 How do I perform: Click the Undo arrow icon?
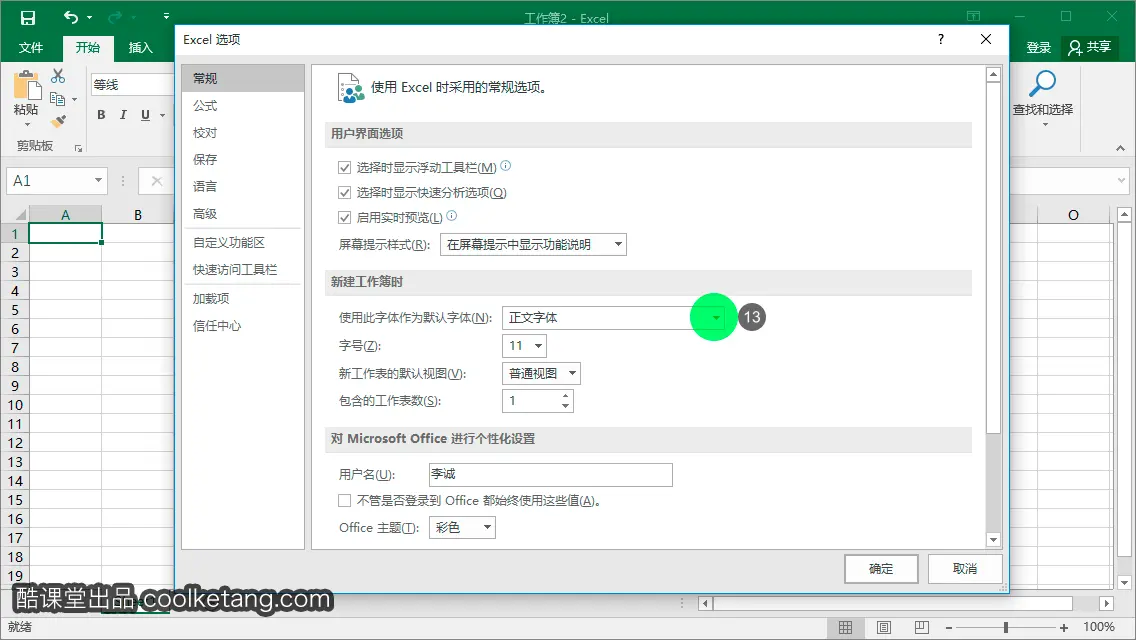70,17
